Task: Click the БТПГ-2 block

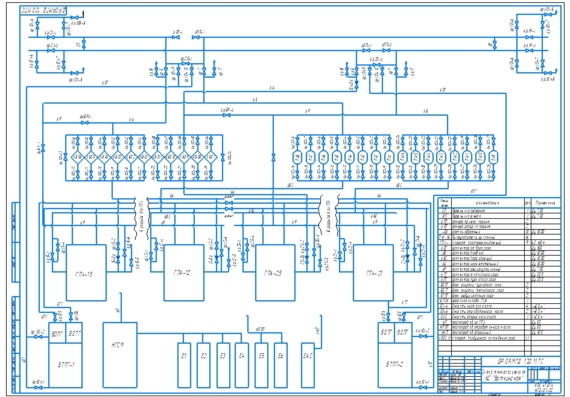Action: coord(395,365)
